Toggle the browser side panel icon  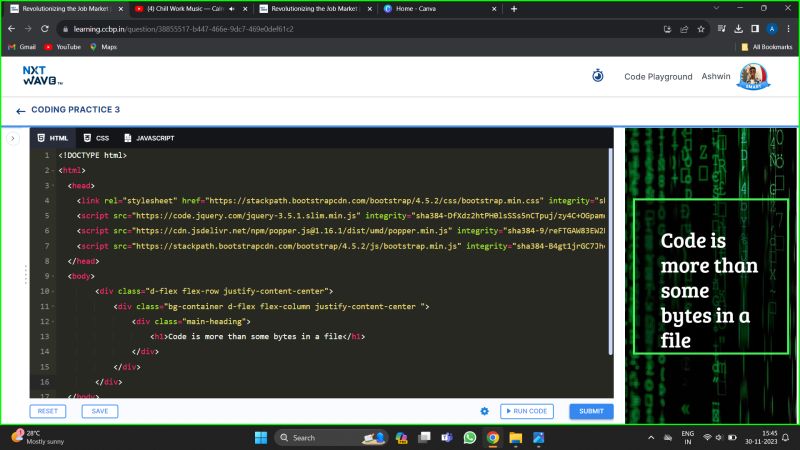[x=755, y=29]
